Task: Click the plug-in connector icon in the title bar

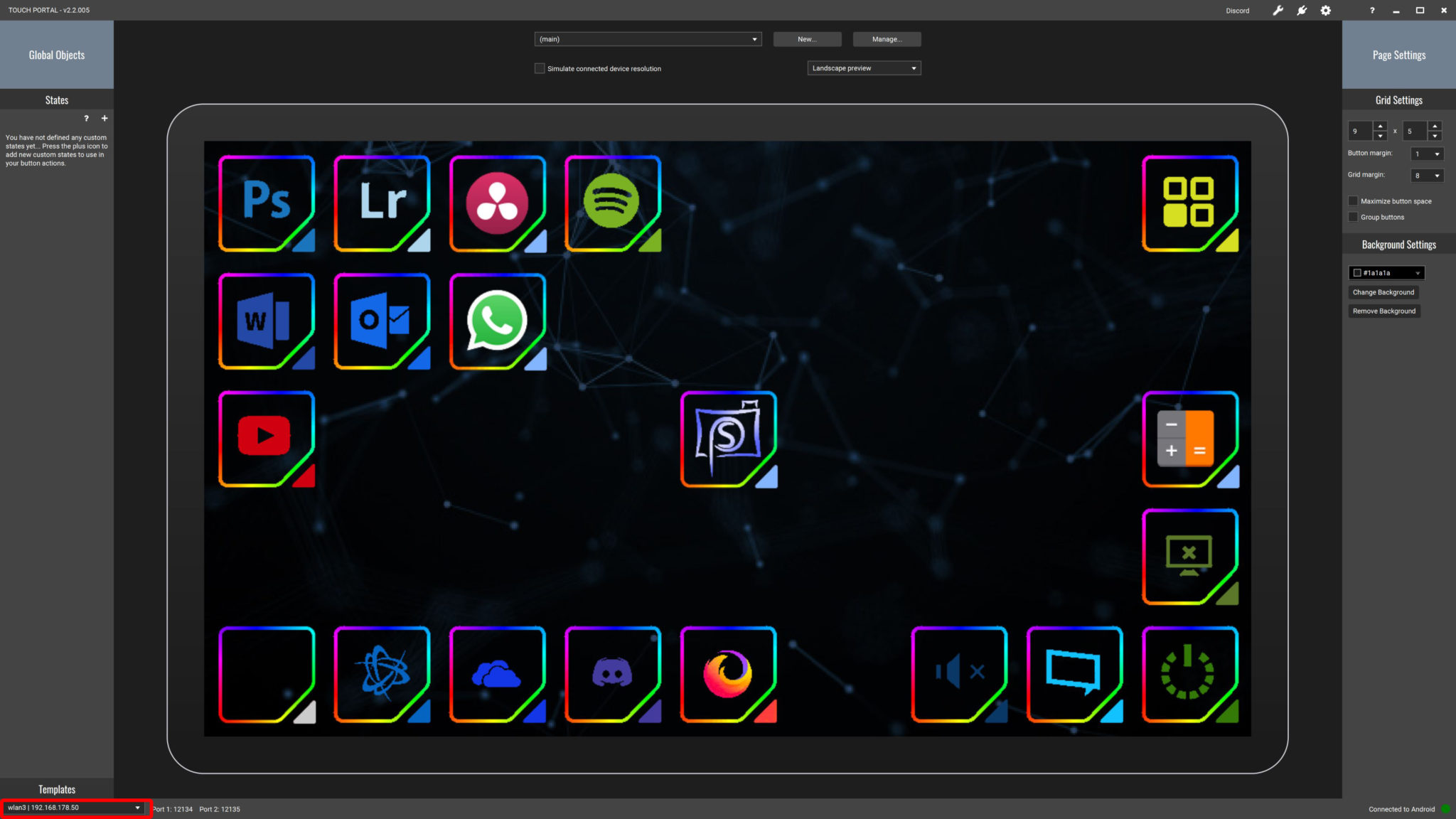Action: click(x=1302, y=11)
